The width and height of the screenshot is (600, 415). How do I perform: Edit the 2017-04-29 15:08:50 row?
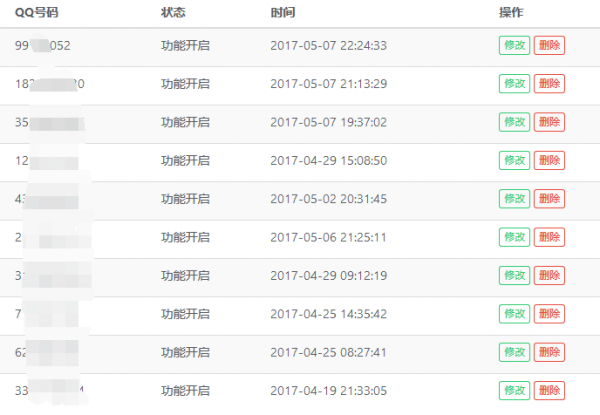click(514, 160)
